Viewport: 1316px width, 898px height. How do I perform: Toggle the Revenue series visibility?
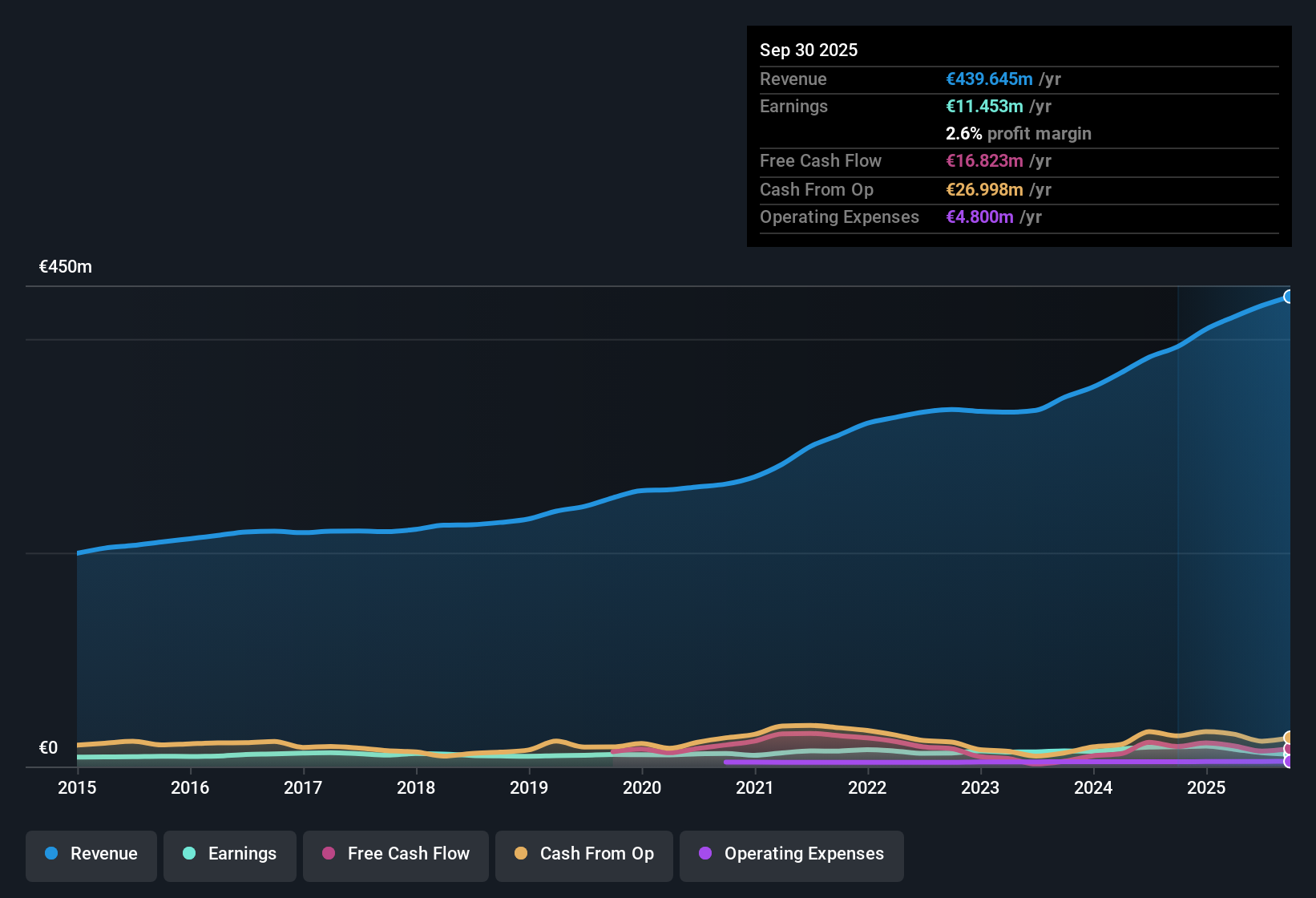click(91, 854)
